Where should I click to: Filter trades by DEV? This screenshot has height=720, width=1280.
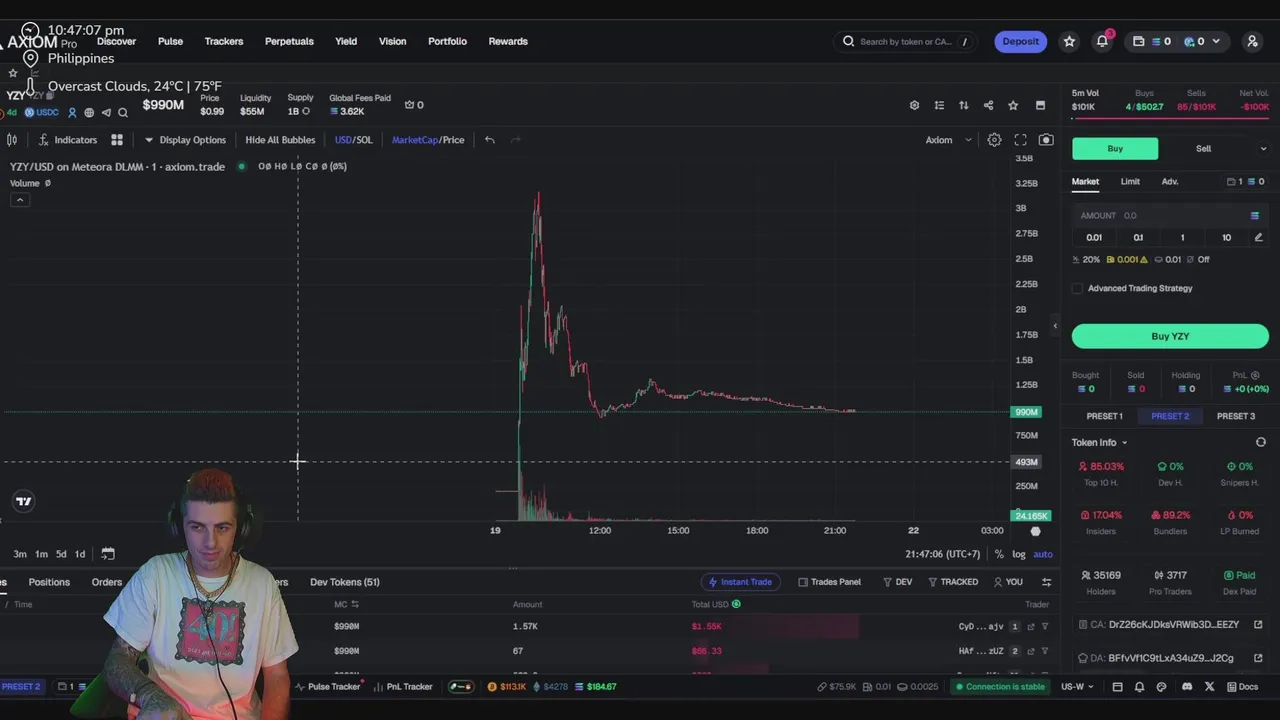tap(898, 582)
